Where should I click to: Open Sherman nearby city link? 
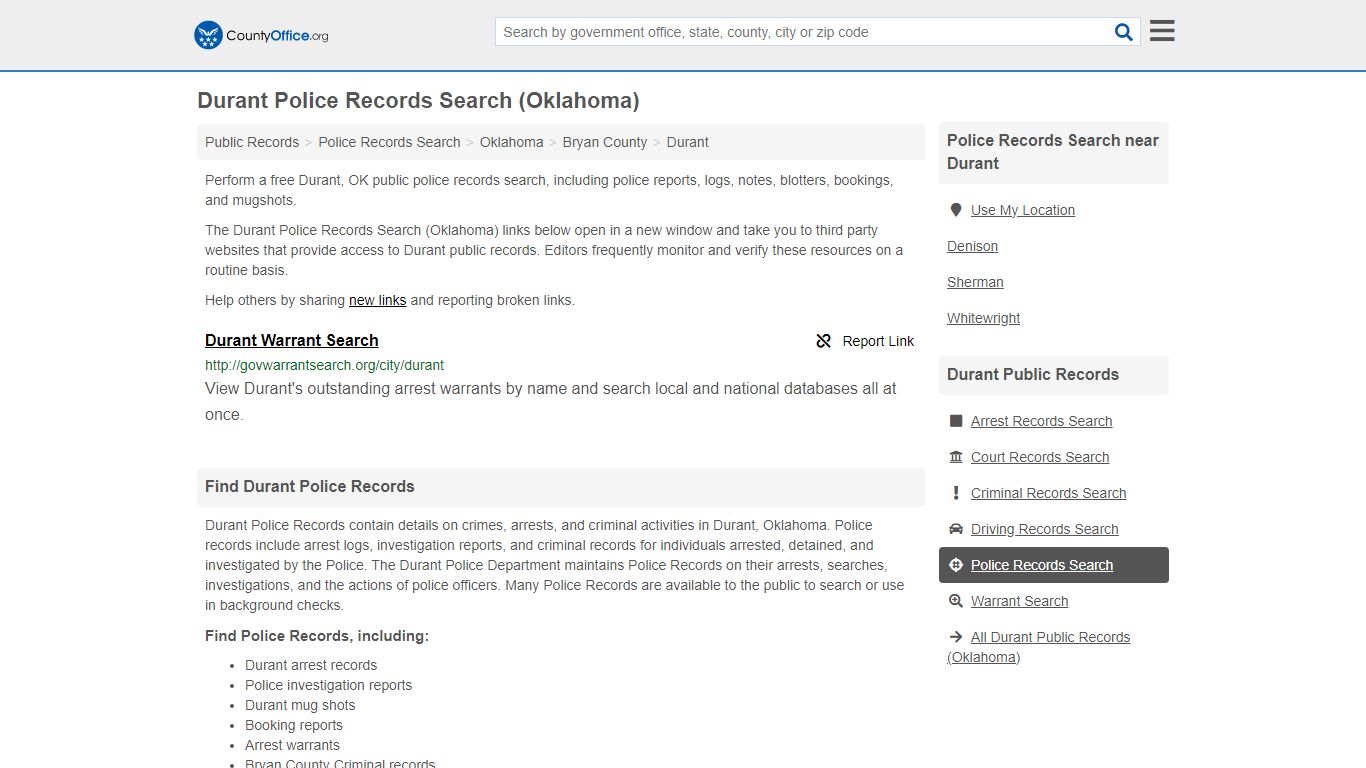pyautogui.click(x=975, y=282)
